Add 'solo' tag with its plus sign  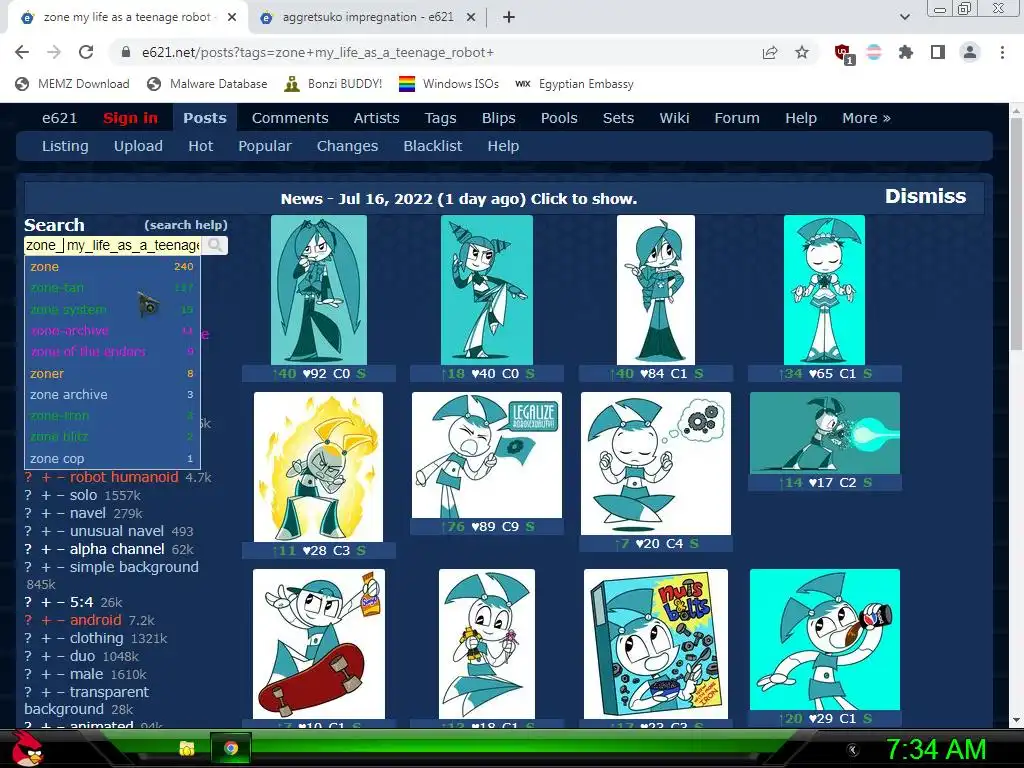[46, 496]
